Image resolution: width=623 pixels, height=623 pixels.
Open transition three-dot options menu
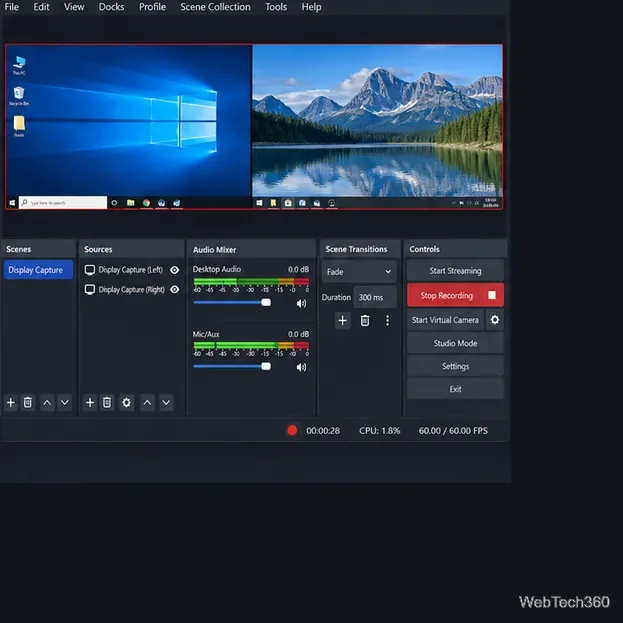(x=387, y=320)
